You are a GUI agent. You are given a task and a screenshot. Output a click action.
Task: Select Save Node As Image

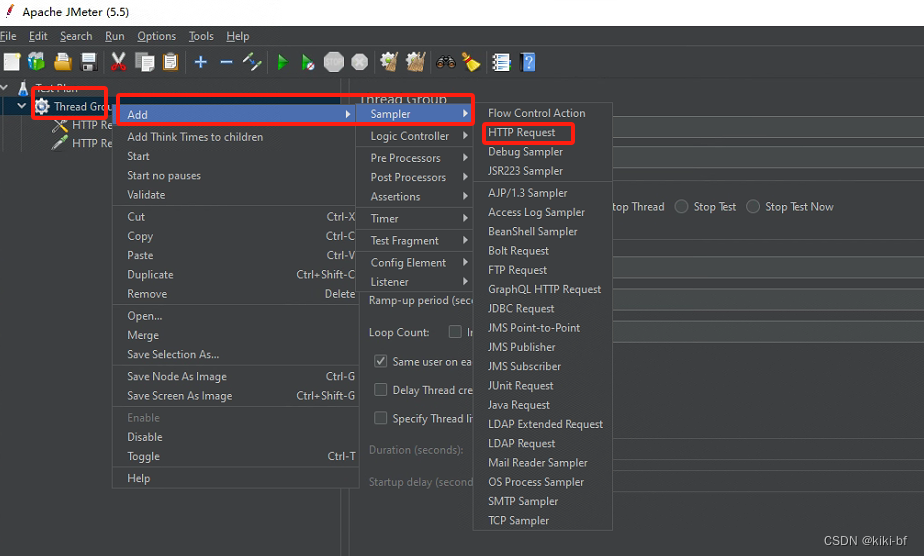click(x=236, y=376)
